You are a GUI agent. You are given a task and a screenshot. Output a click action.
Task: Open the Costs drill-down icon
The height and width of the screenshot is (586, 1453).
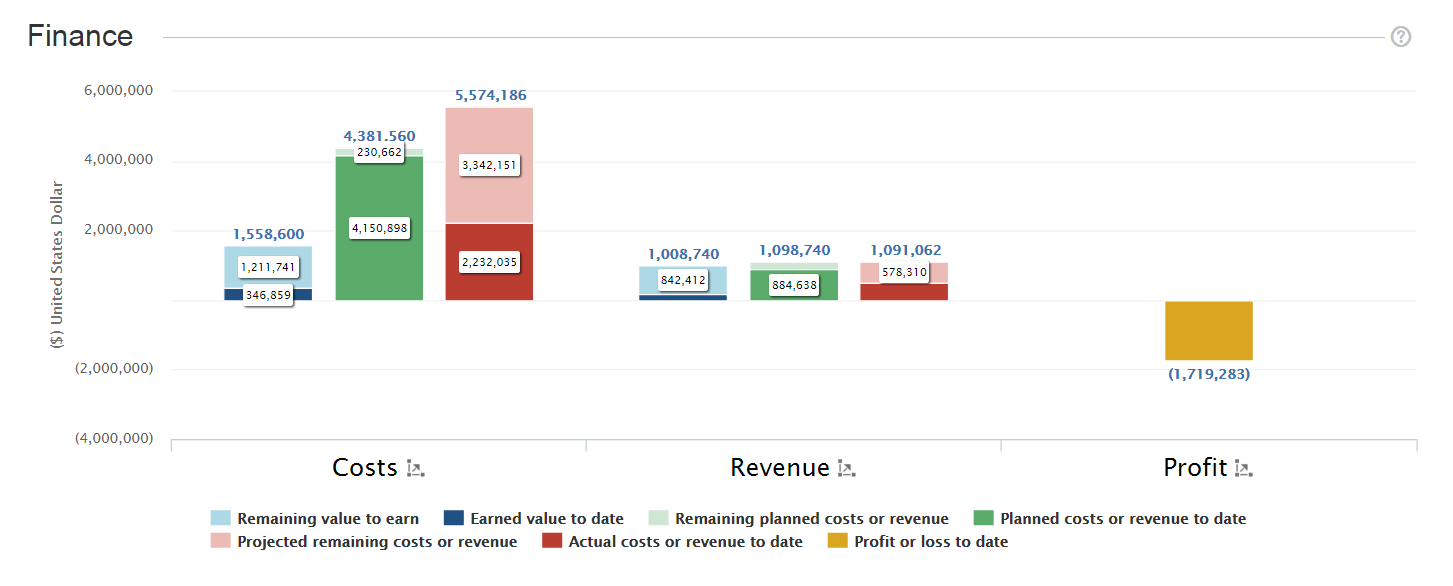(416, 468)
